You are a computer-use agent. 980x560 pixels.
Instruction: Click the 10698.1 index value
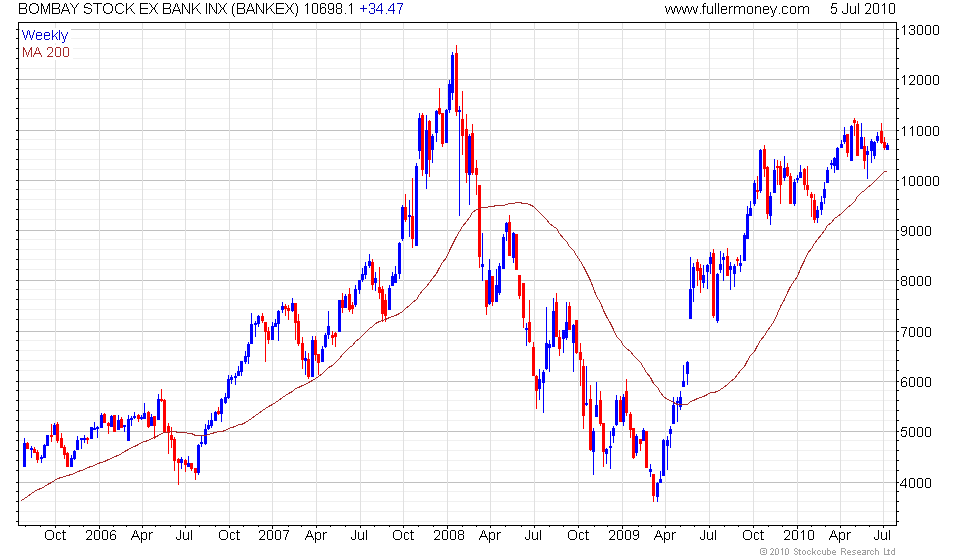point(329,9)
